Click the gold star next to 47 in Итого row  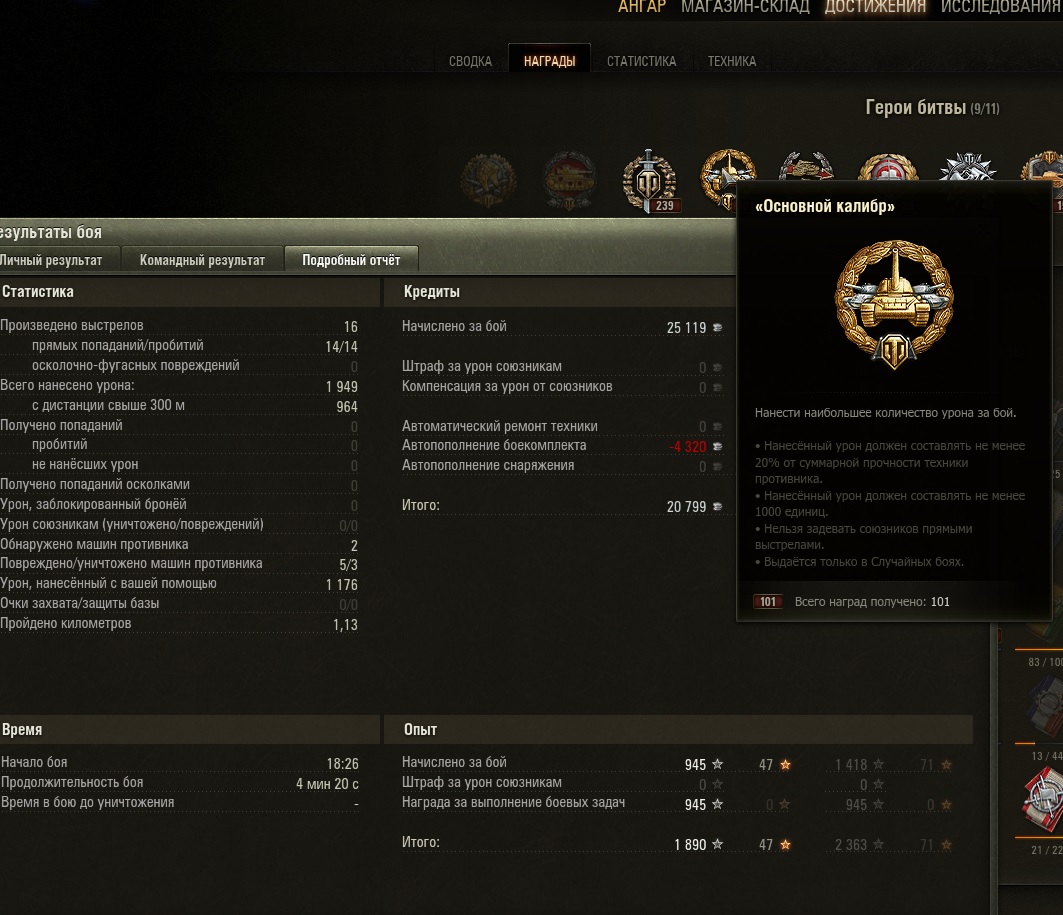pyautogui.click(x=785, y=845)
